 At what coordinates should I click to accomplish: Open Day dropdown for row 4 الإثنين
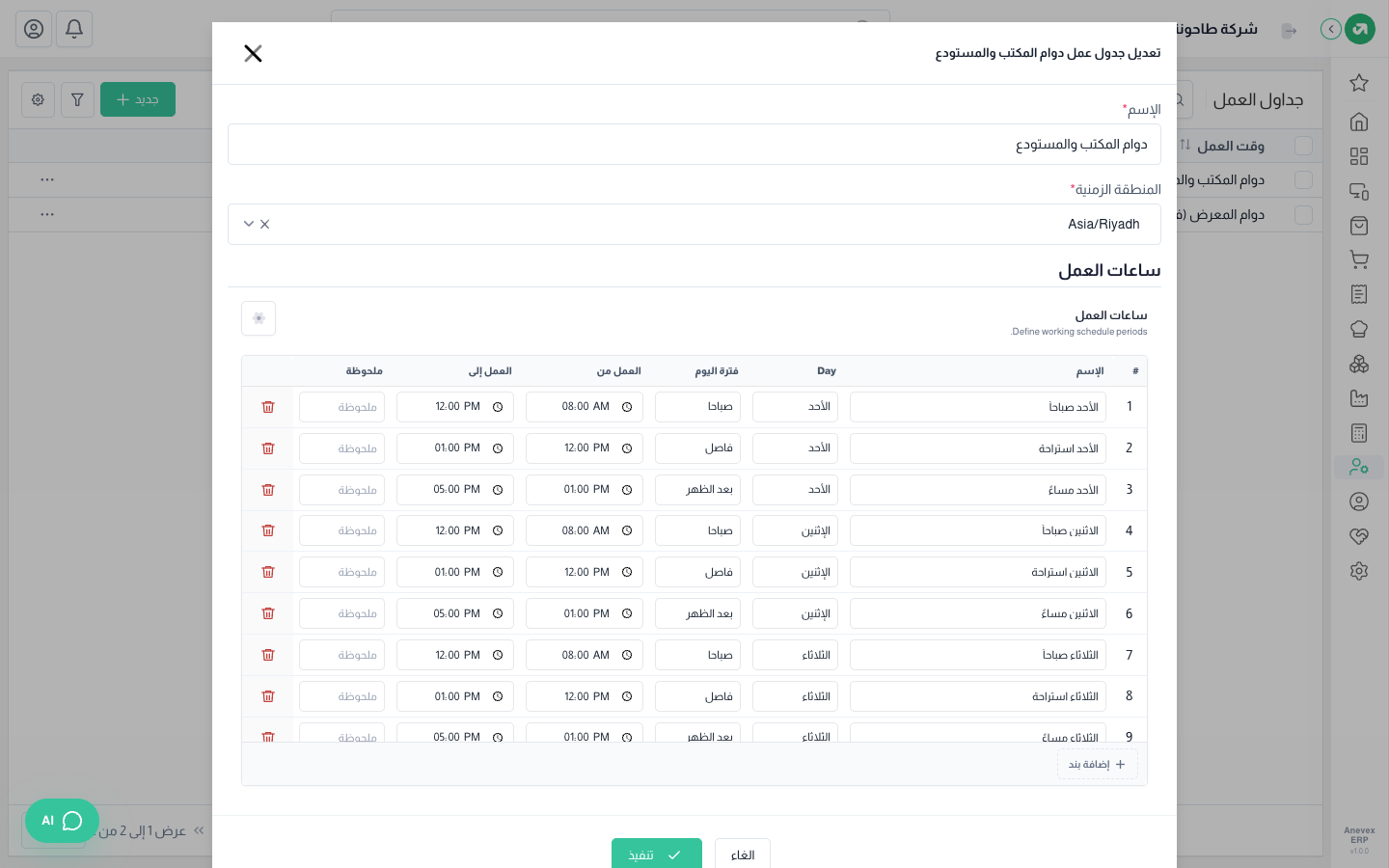click(x=795, y=530)
